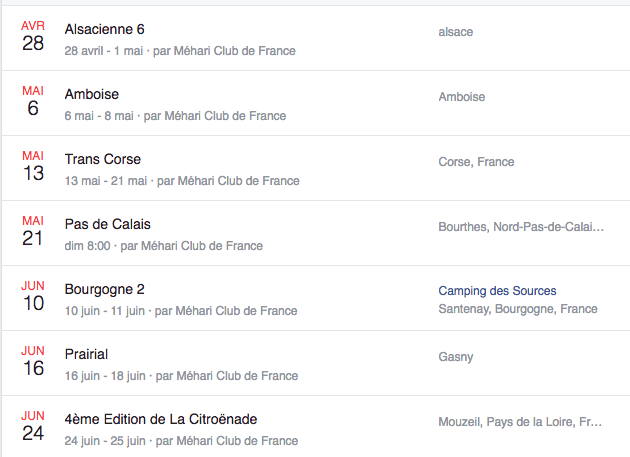The image size is (630, 457).
Task: Click the JUN 16 date badge
Action: [33, 362]
